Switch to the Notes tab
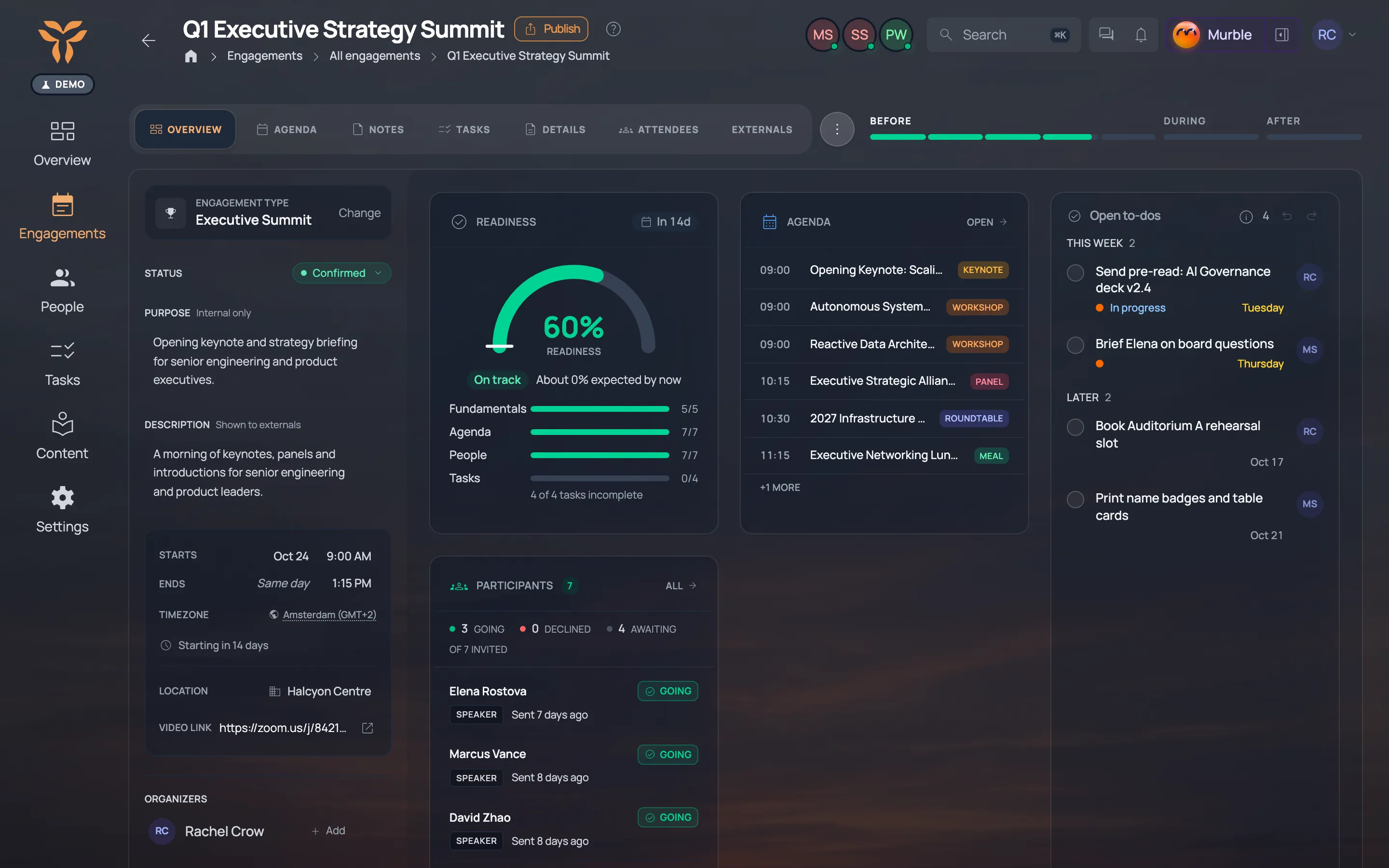The width and height of the screenshot is (1389, 868). (x=378, y=129)
